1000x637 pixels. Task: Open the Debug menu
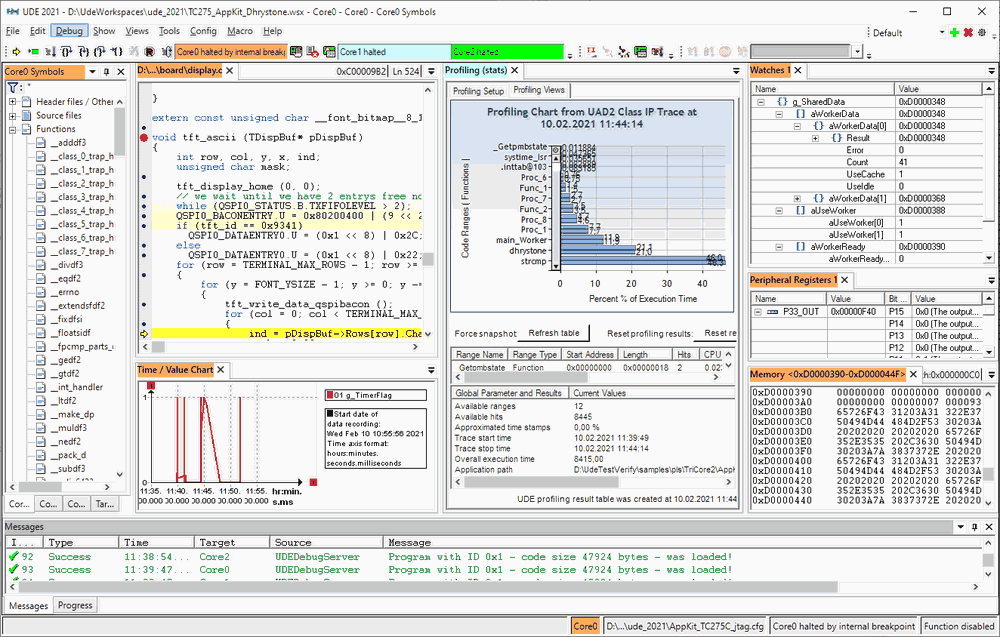pyautogui.click(x=69, y=30)
